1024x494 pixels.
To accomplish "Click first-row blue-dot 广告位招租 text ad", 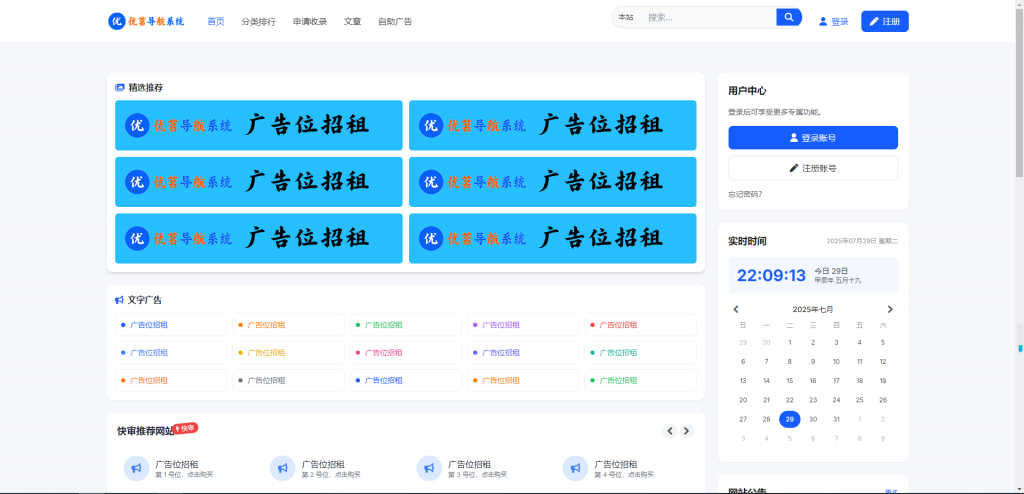I will pyautogui.click(x=171, y=325).
